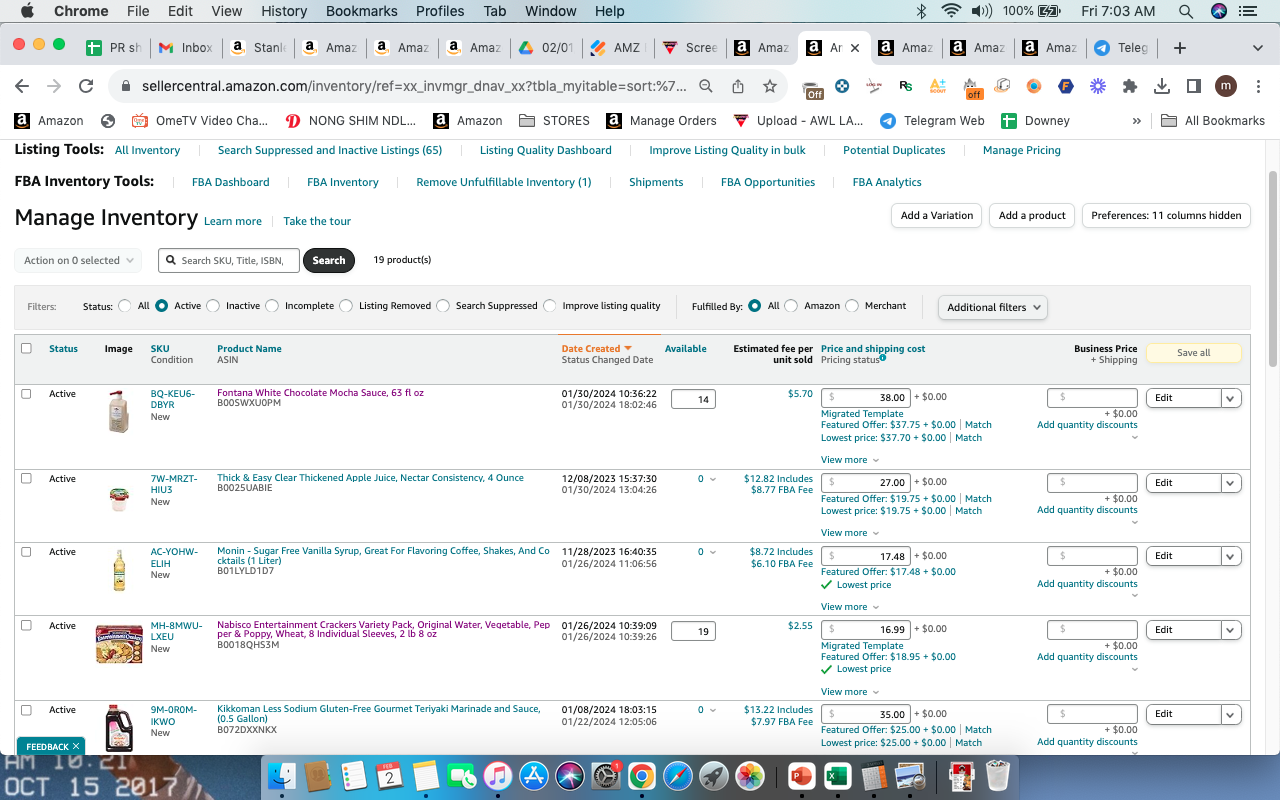Viewport: 1280px width, 800px height.
Task: Open the Chrome profile avatar 'm'
Action: coord(1226,86)
